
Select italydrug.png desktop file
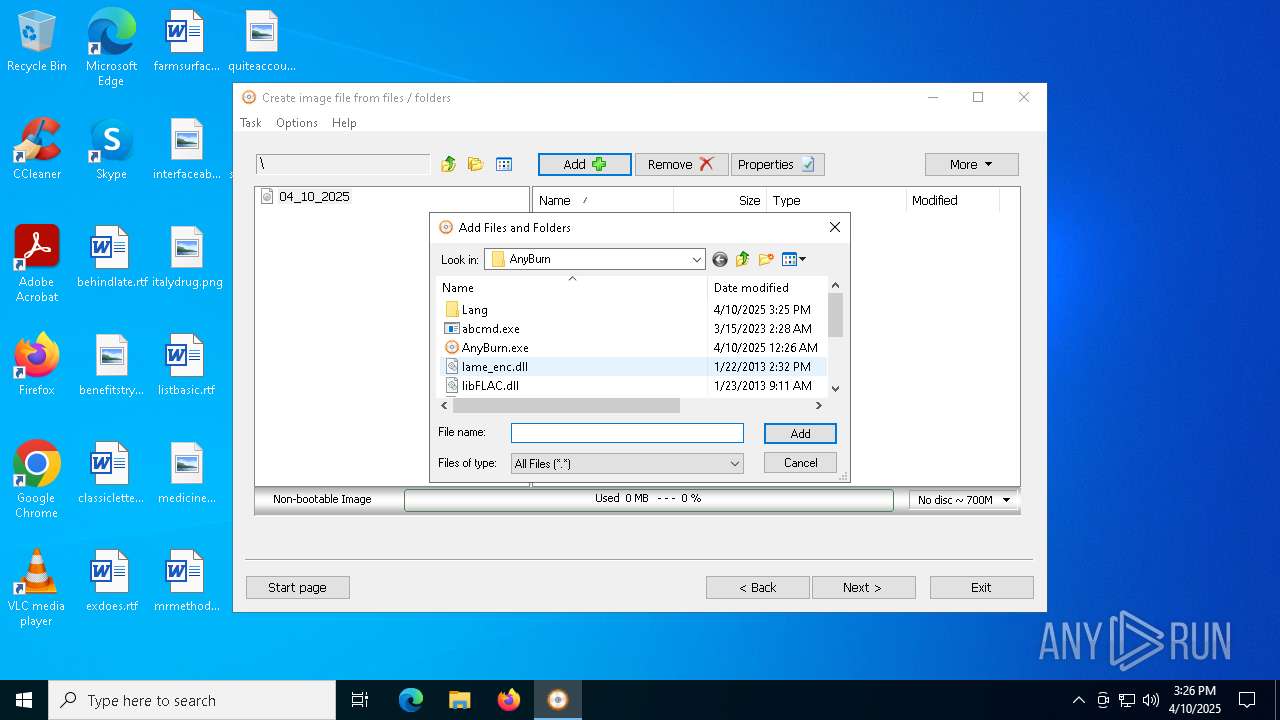(187, 257)
